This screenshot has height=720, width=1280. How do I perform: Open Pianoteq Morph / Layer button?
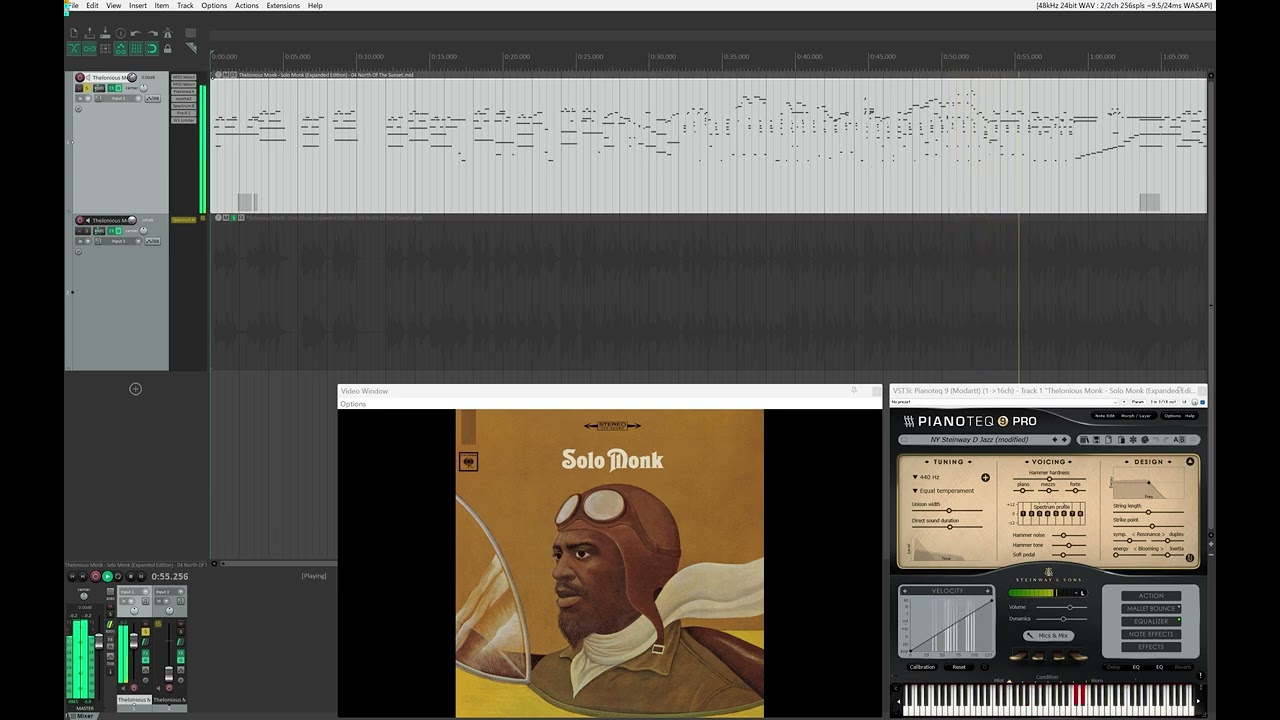pyautogui.click(x=1136, y=416)
